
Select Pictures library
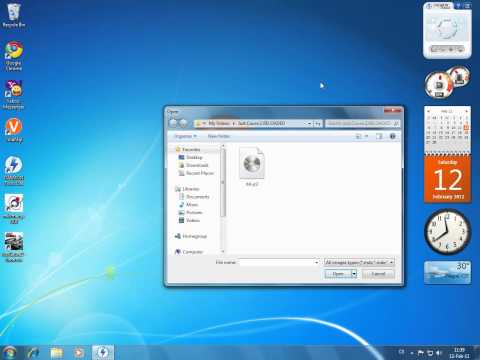[194, 213]
